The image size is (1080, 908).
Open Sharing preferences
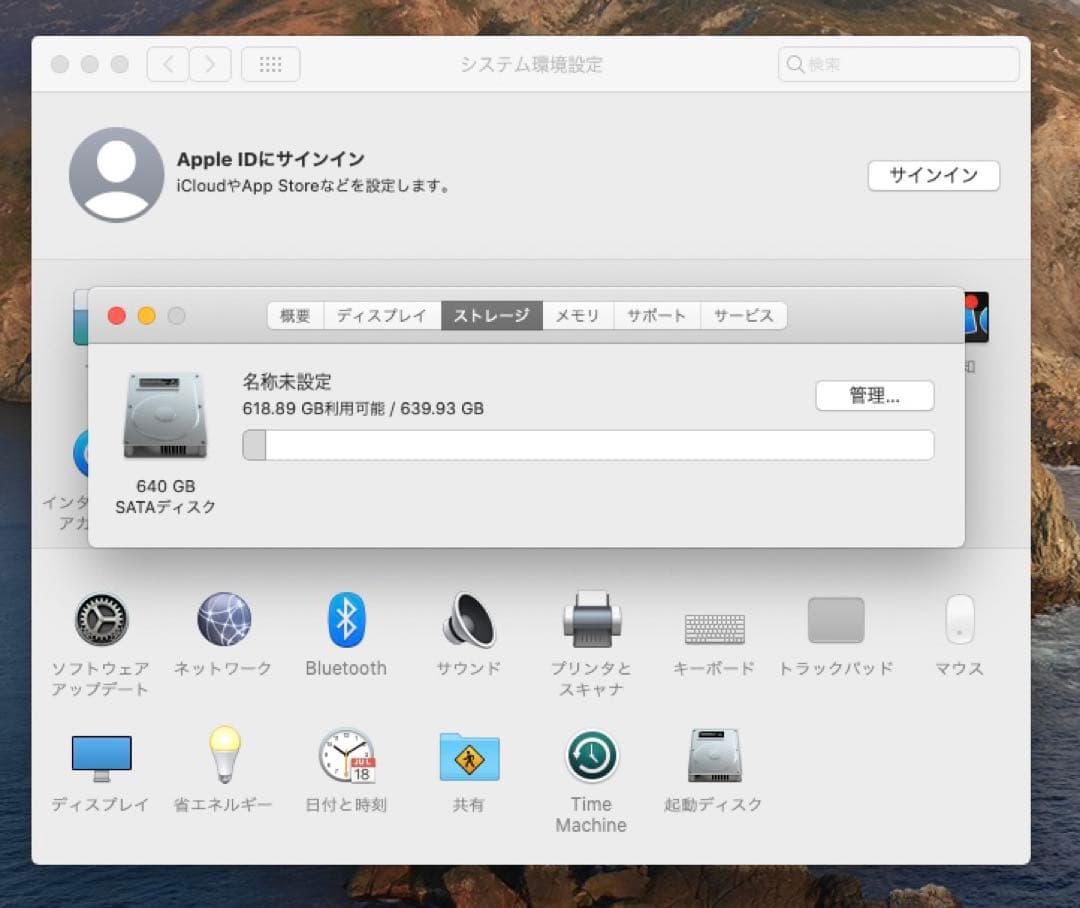pos(468,758)
